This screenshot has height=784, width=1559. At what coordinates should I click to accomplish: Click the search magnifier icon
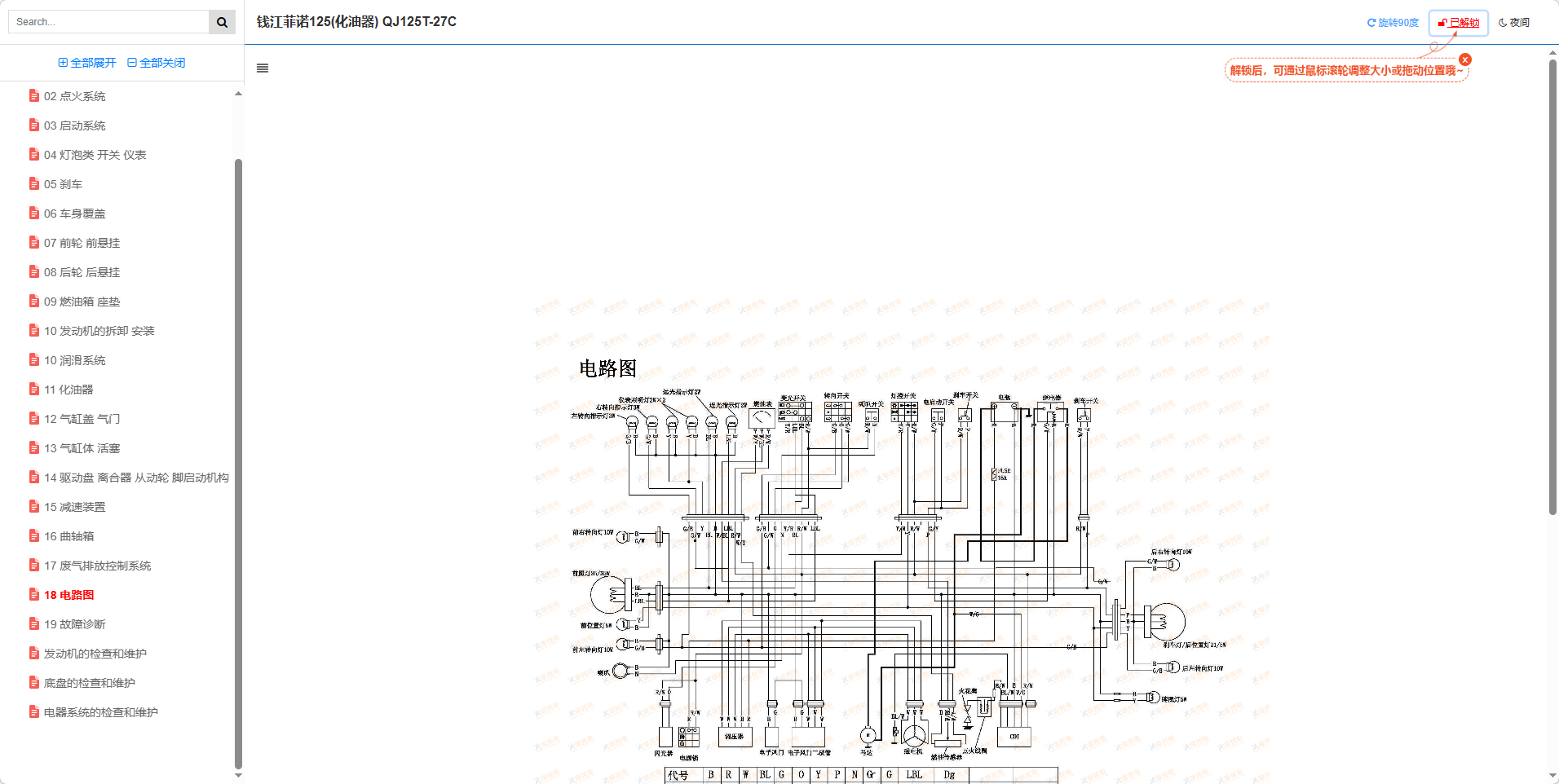(221, 21)
